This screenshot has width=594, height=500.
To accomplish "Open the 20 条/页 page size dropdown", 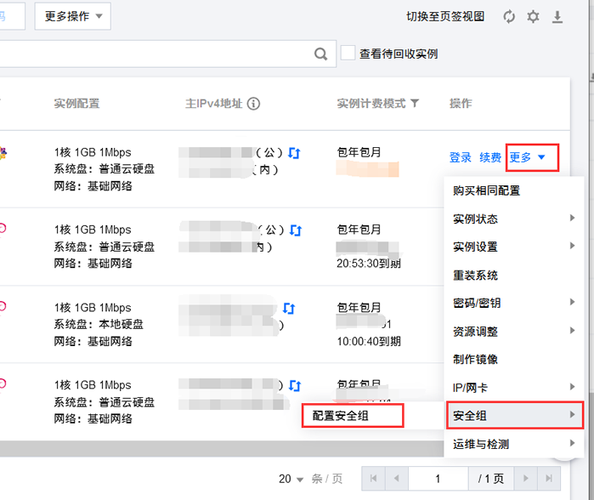I will [291, 479].
